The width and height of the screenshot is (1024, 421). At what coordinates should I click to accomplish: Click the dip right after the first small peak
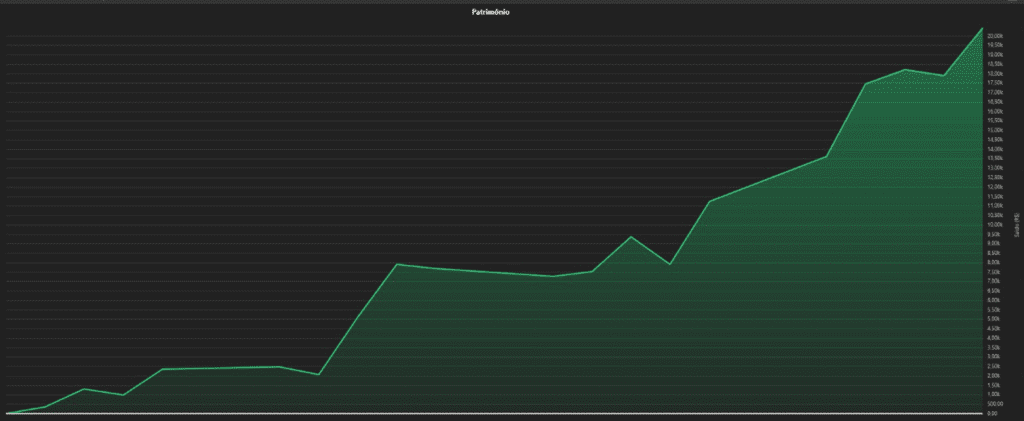tap(122, 395)
